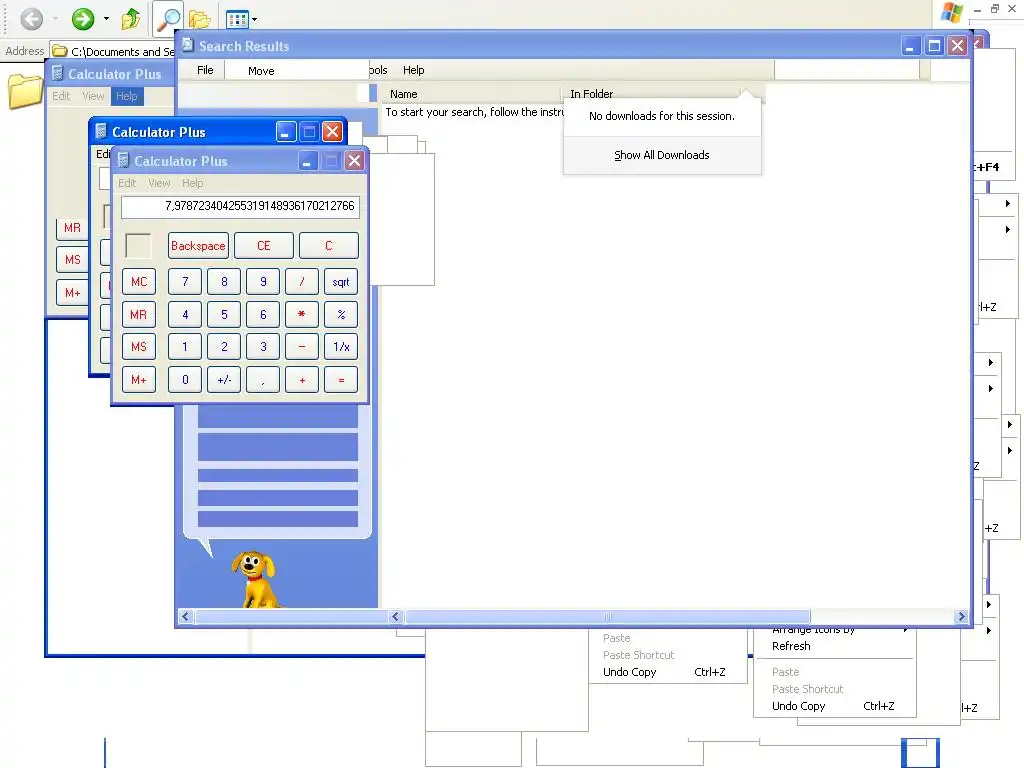Click the multiply asterisk button

tap(302, 314)
